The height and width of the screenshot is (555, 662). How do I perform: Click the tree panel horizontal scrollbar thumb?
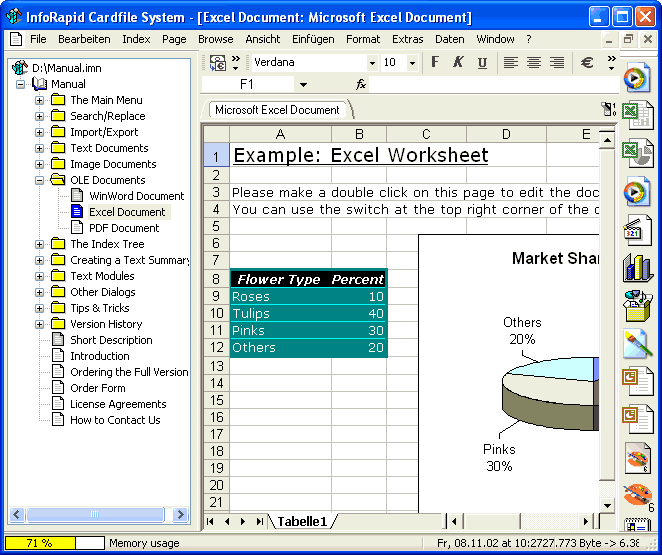click(95, 514)
